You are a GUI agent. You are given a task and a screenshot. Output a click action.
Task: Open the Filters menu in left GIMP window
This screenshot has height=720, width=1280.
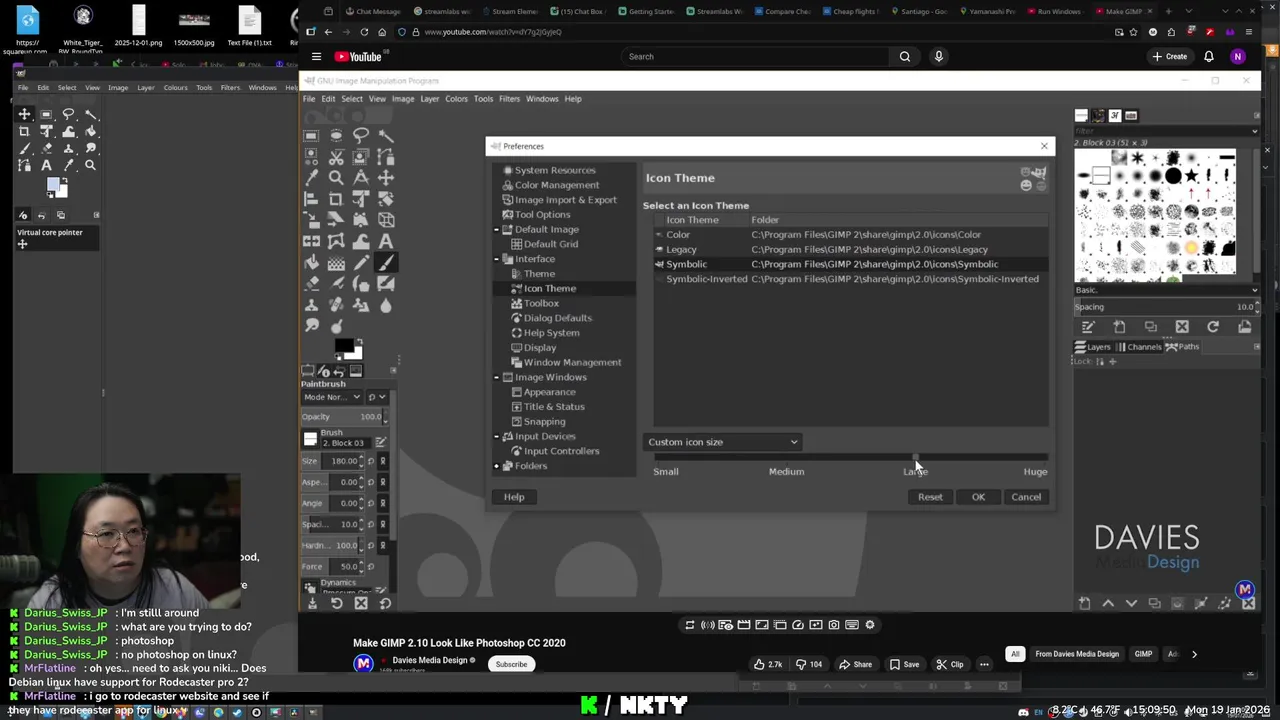click(230, 87)
